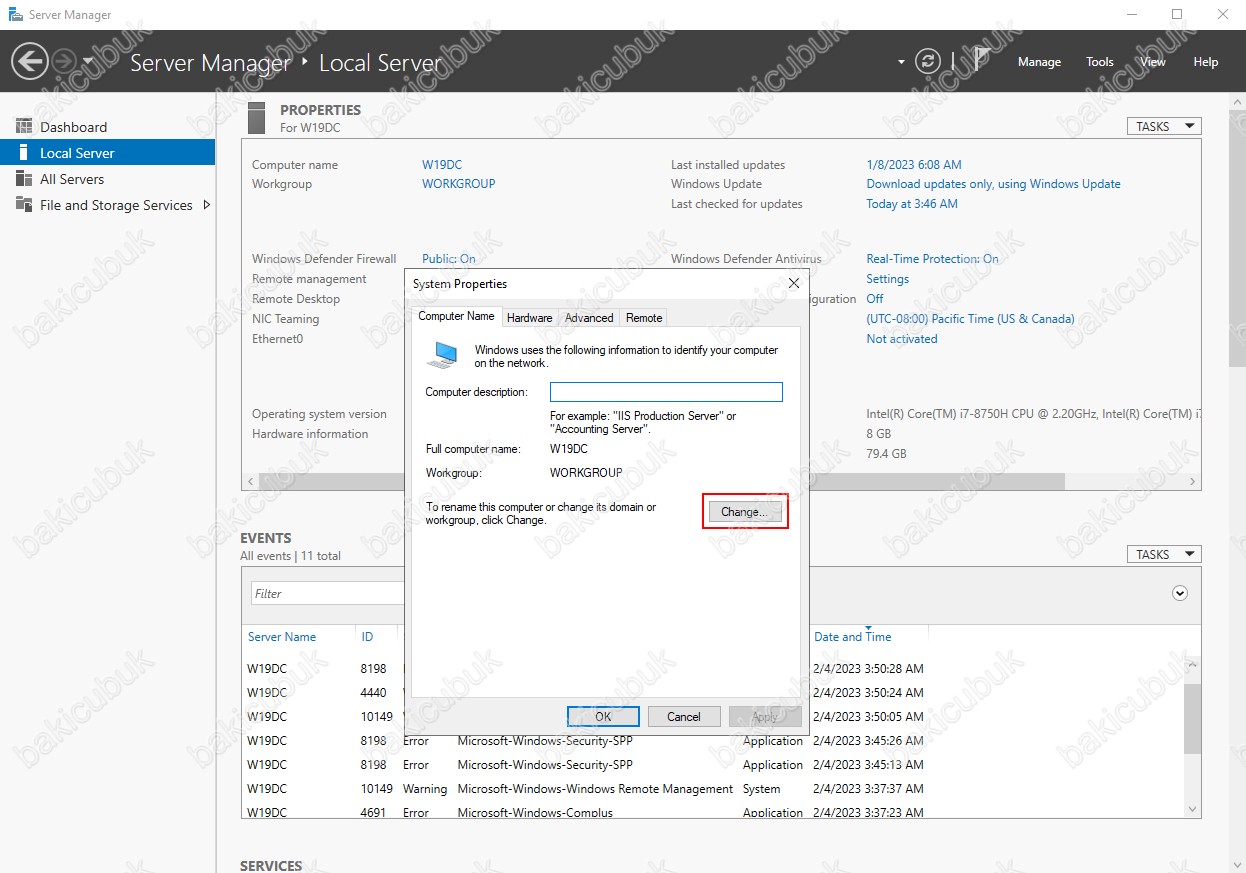
Task: Open the TASKS dropdown in the Events section
Action: [1164, 554]
